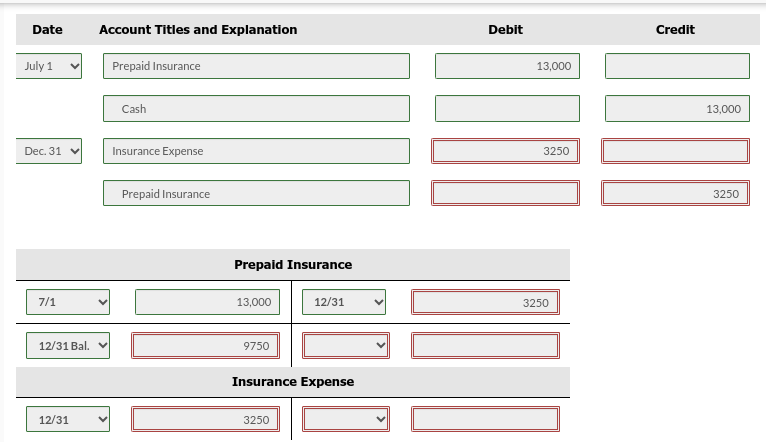This screenshot has width=766, height=442.
Task: Open the 12/31 credit-side dropdown in Prepaid Insurance
Action: coord(344,302)
